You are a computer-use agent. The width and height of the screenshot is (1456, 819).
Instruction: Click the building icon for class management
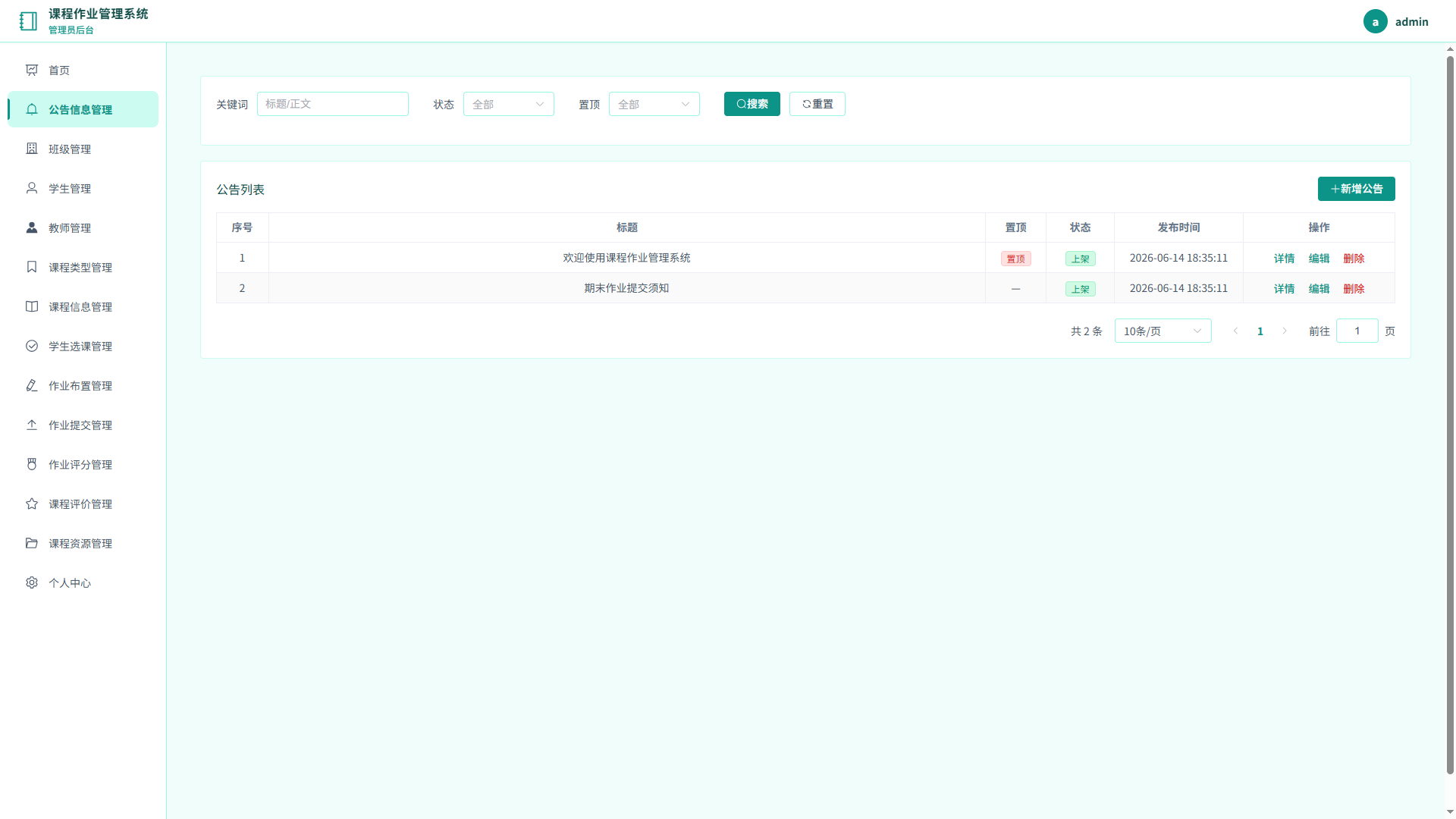[32, 149]
